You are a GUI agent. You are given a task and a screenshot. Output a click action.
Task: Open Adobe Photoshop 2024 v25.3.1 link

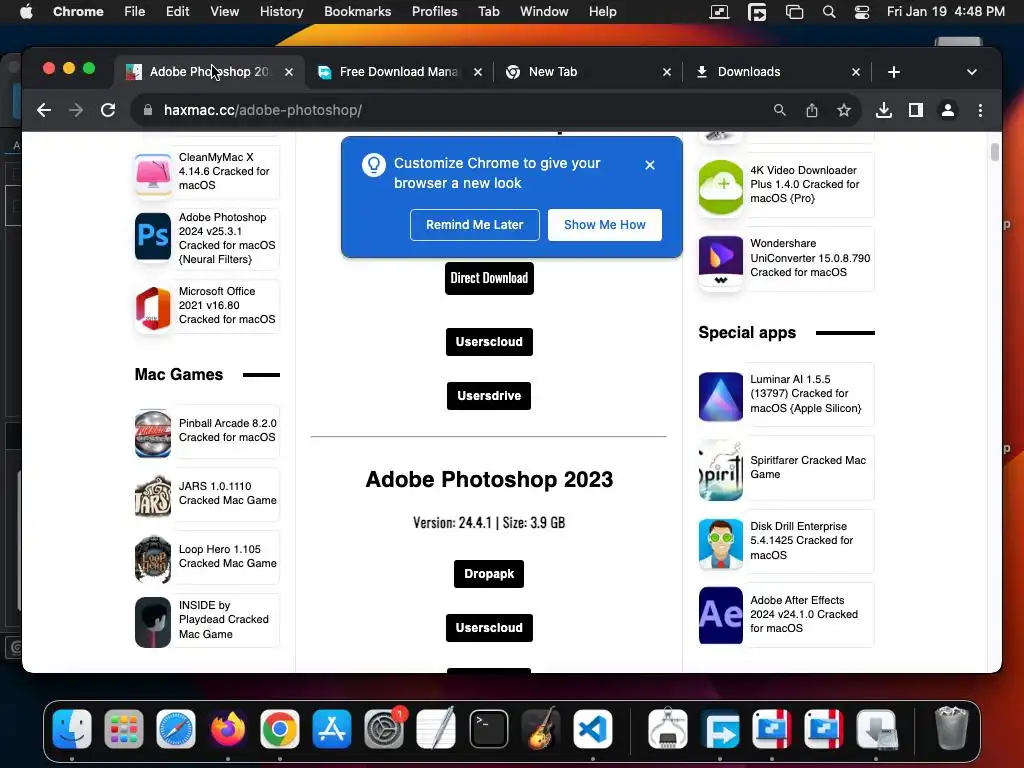point(227,238)
